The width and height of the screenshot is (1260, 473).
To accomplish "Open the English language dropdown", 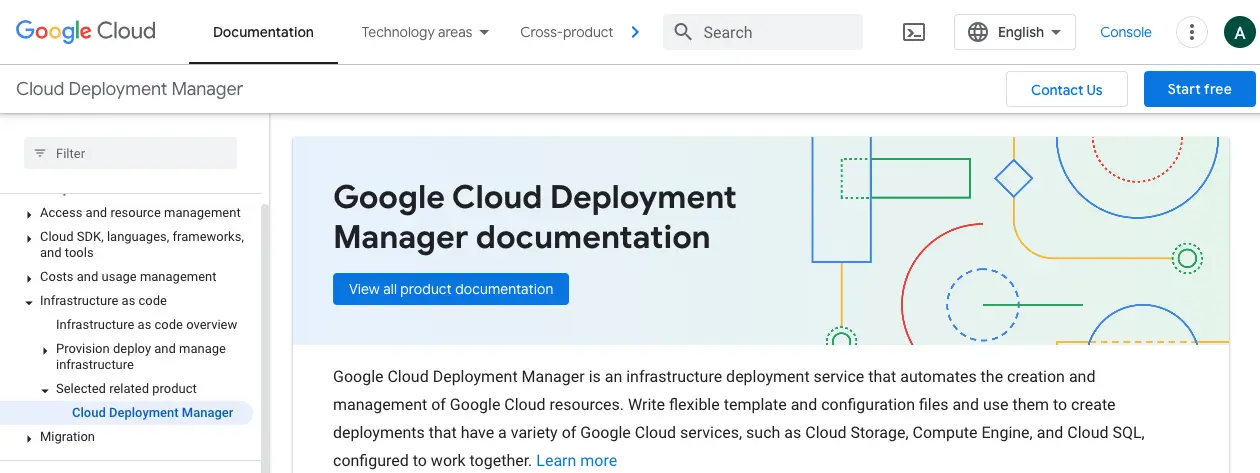I will pyautogui.click(x=1015, y=32).
